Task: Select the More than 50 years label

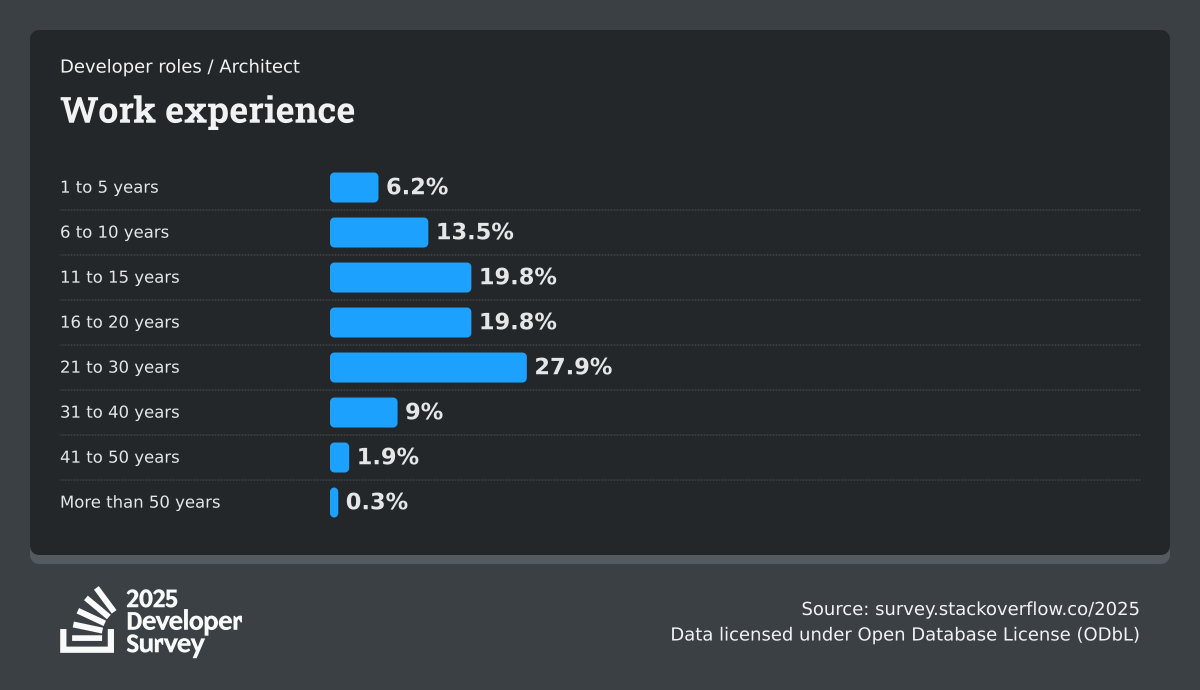Action: 140,502
